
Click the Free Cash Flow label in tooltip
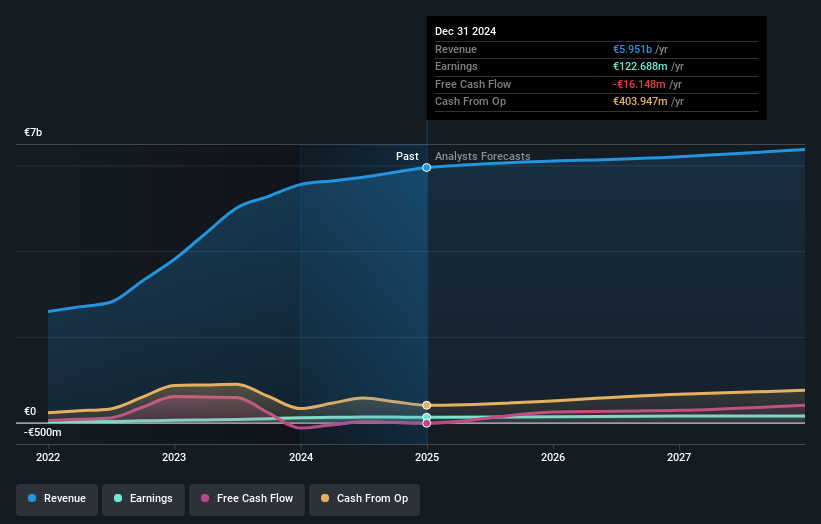click(473, 84)
